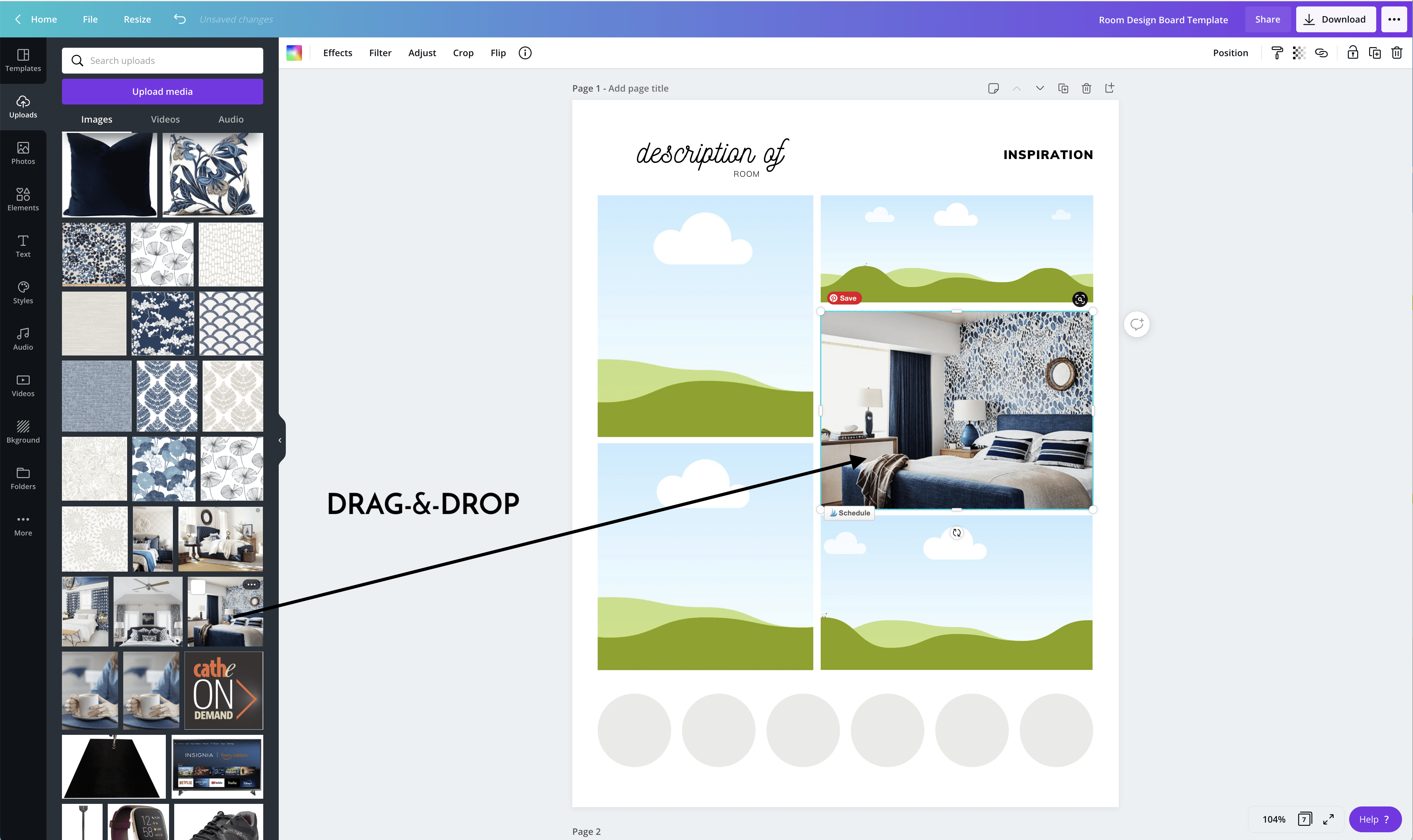This screenshot has height=840, width=1413.
Task: Lock the selected element with padlock icon
Action: [1352, 53]
